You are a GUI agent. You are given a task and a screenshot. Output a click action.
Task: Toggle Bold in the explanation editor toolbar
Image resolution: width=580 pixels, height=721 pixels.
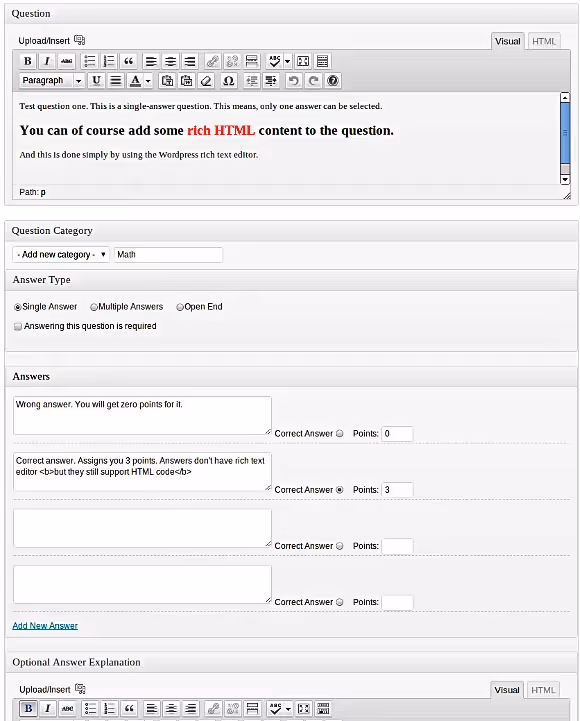click(x=29, y=709)
